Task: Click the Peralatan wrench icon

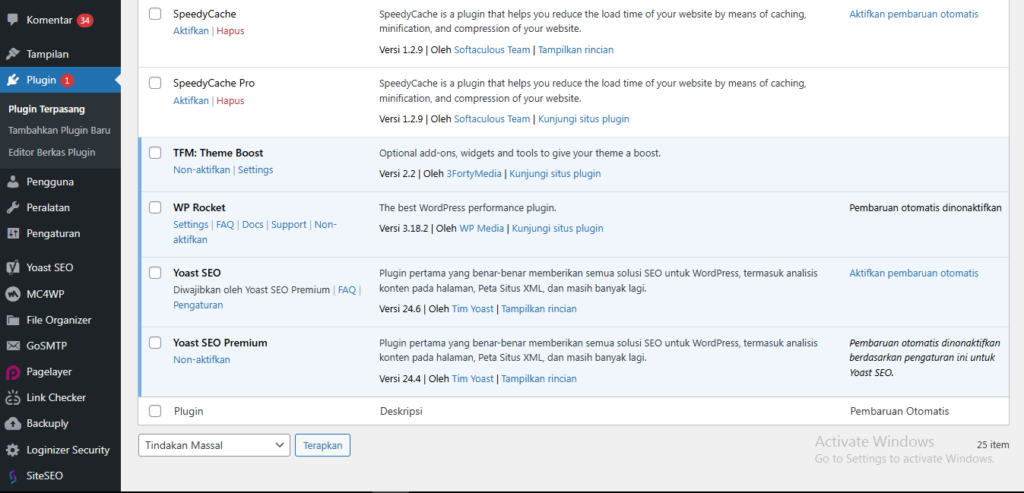Action: pos(12,208)
